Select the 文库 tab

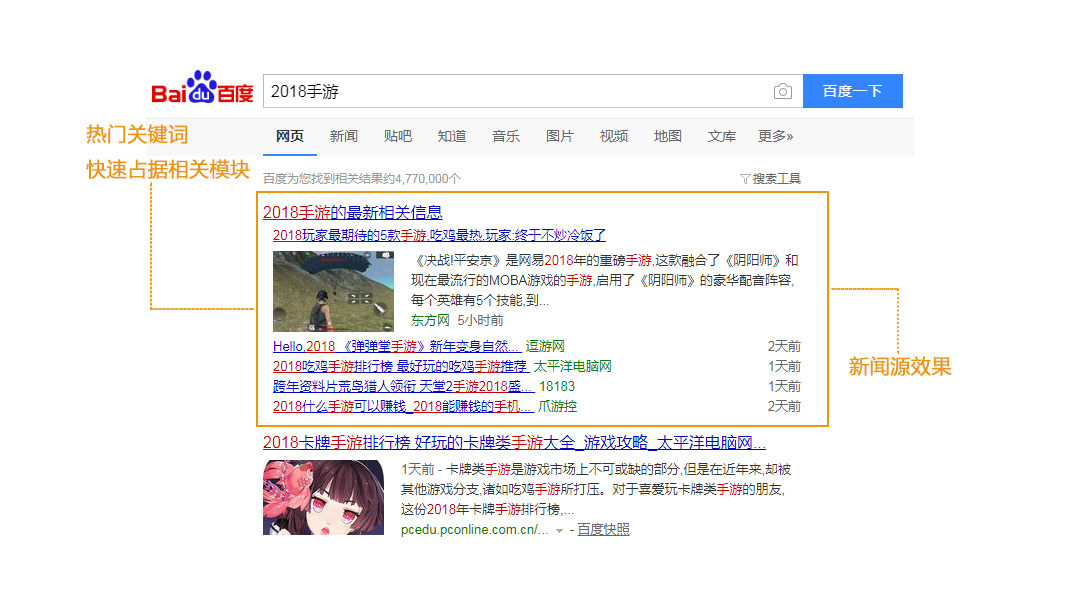tap(721, 137)
